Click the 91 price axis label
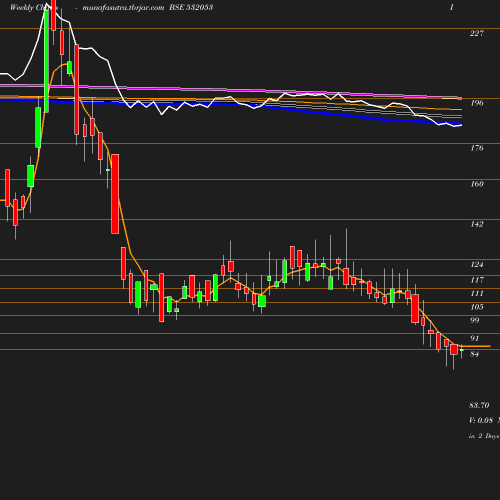The image size is (500, 500). (475, 338)
